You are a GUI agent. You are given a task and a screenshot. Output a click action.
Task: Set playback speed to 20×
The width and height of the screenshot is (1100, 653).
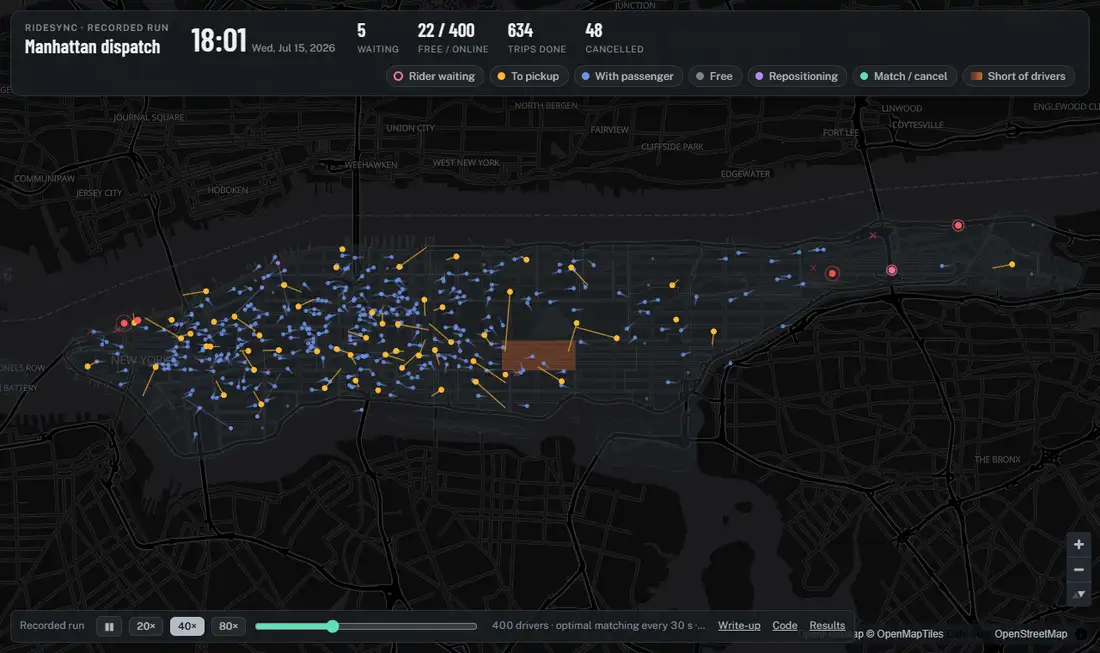pyautogui.click(x=146, y=626)
